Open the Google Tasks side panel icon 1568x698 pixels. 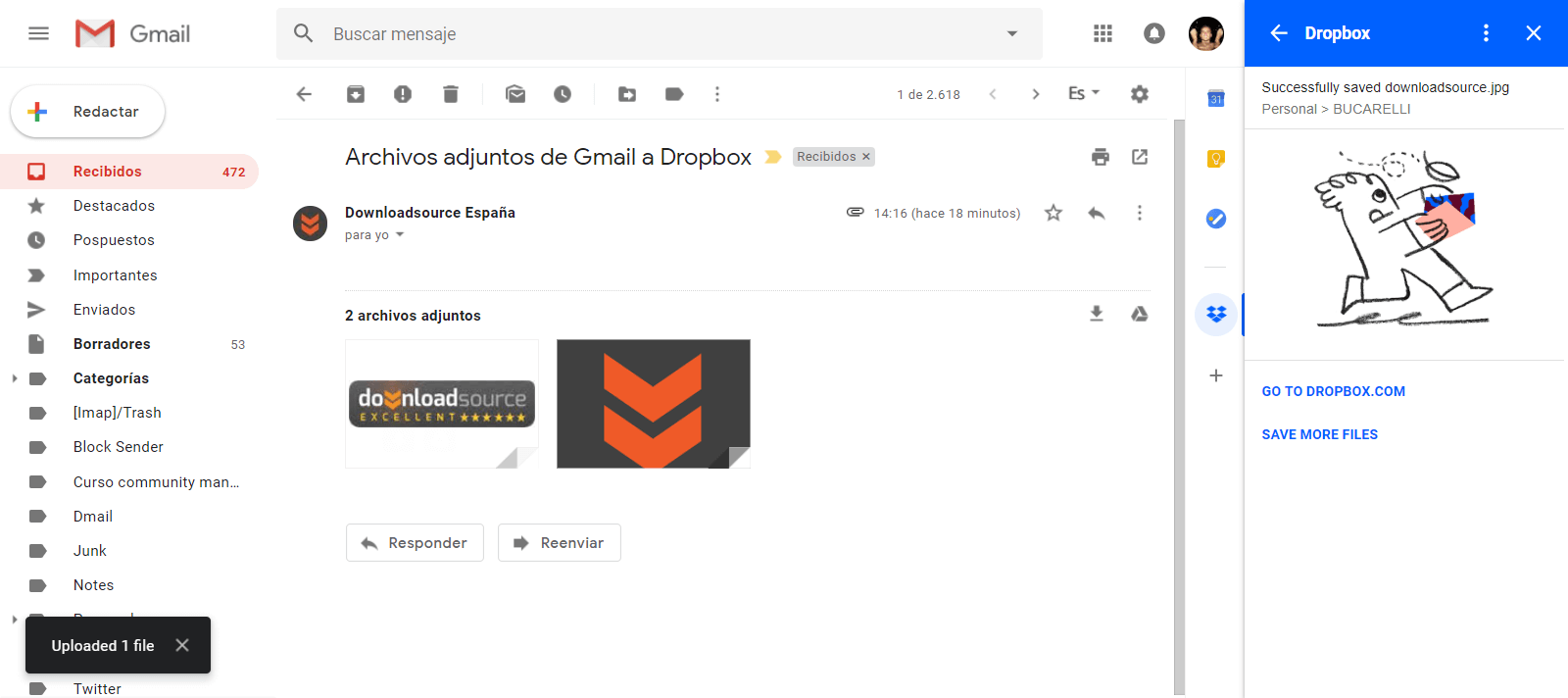coord(1216,219)
